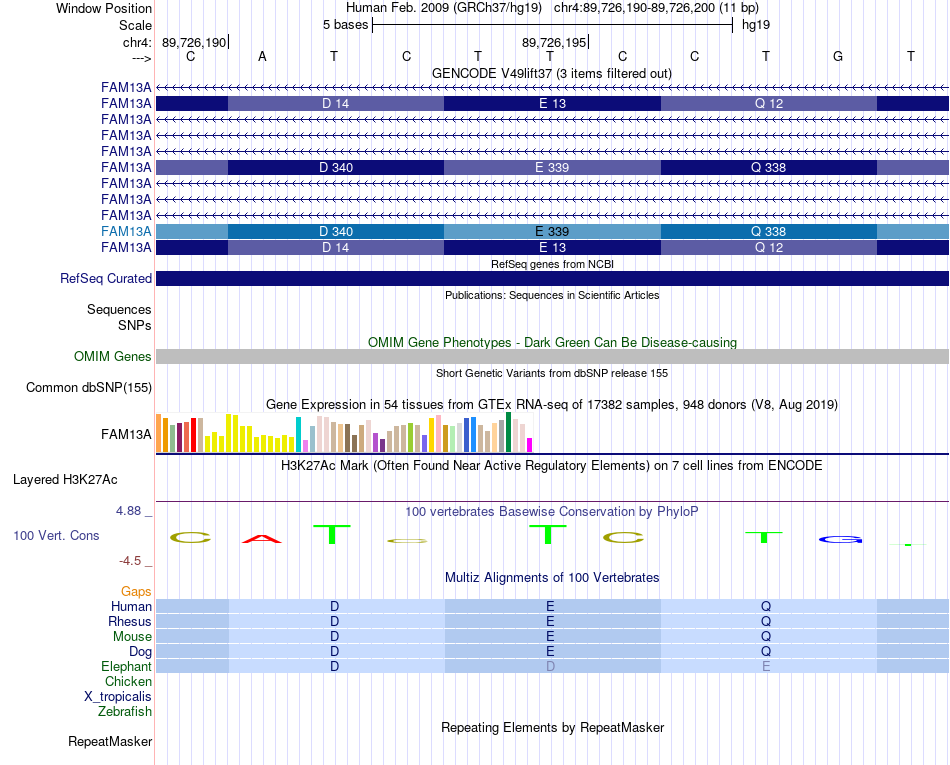950x765 pixels.
Task: Click the GENCODE V49lift37 track title
Action: 551,74
